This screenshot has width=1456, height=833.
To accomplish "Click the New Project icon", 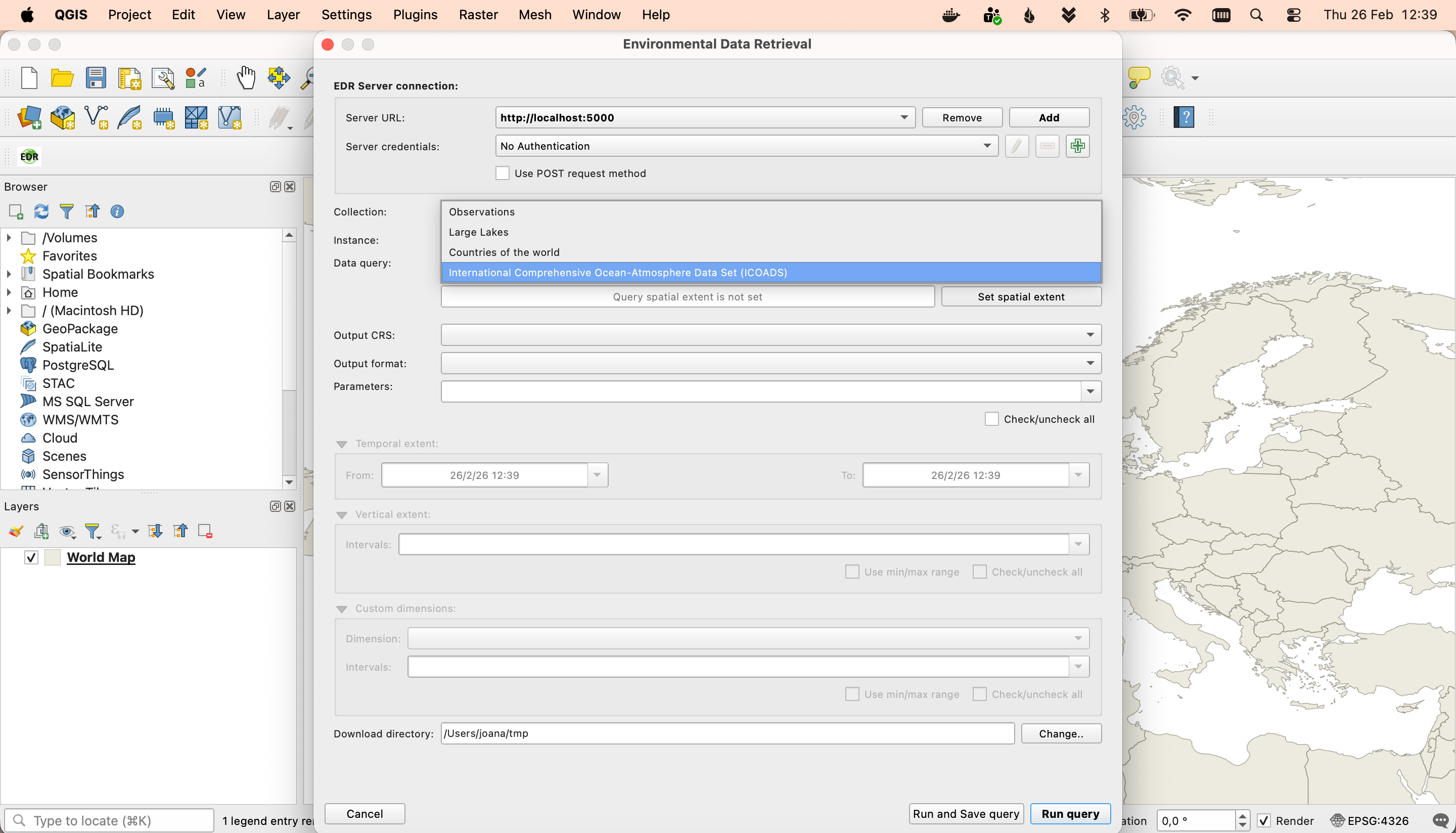I will pyautogui.click(x=29, y=78).
